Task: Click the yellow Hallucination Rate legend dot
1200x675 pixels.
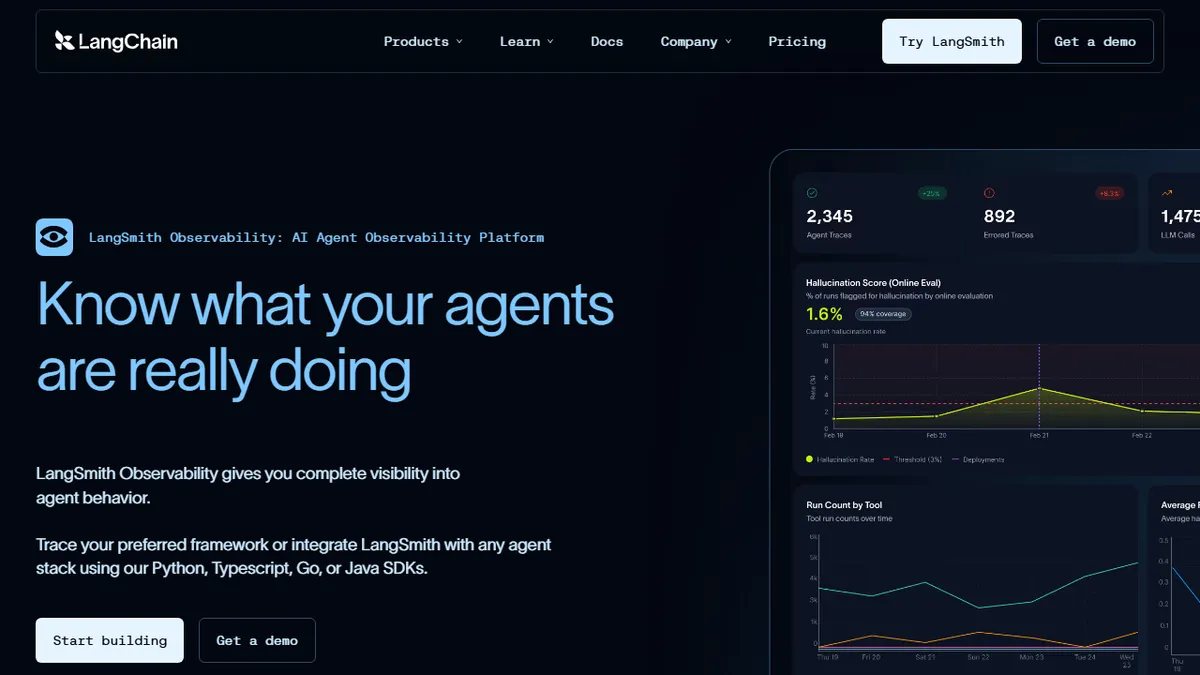Action: [809, 459]
